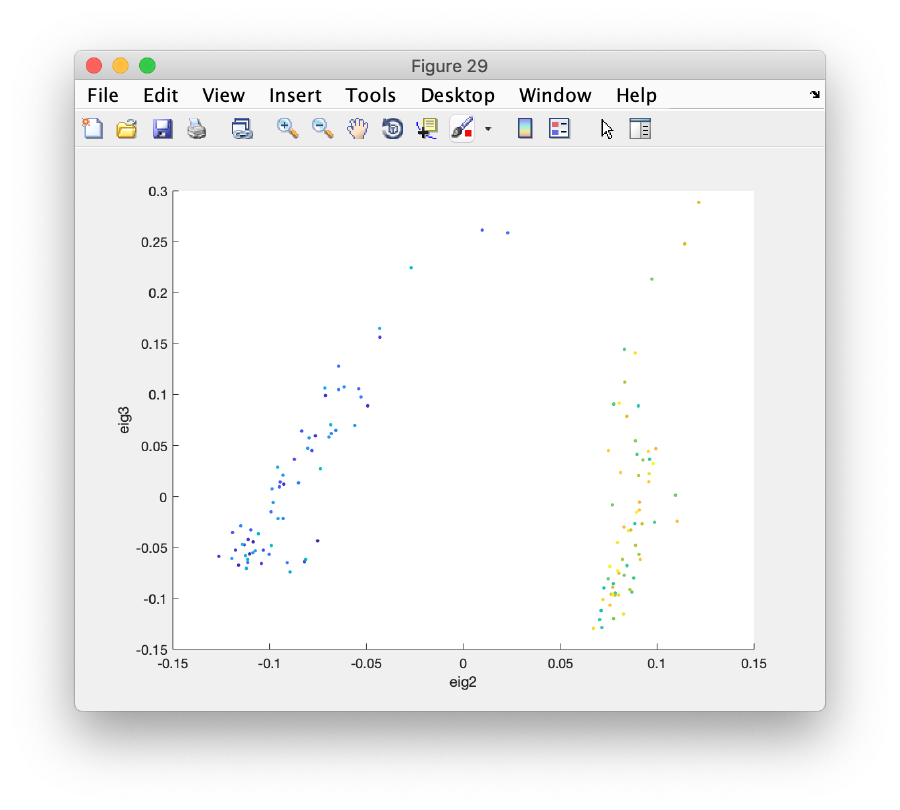The image size is (900, 810).
Task: Open the Desktop menu
Action: pos(457,95)
